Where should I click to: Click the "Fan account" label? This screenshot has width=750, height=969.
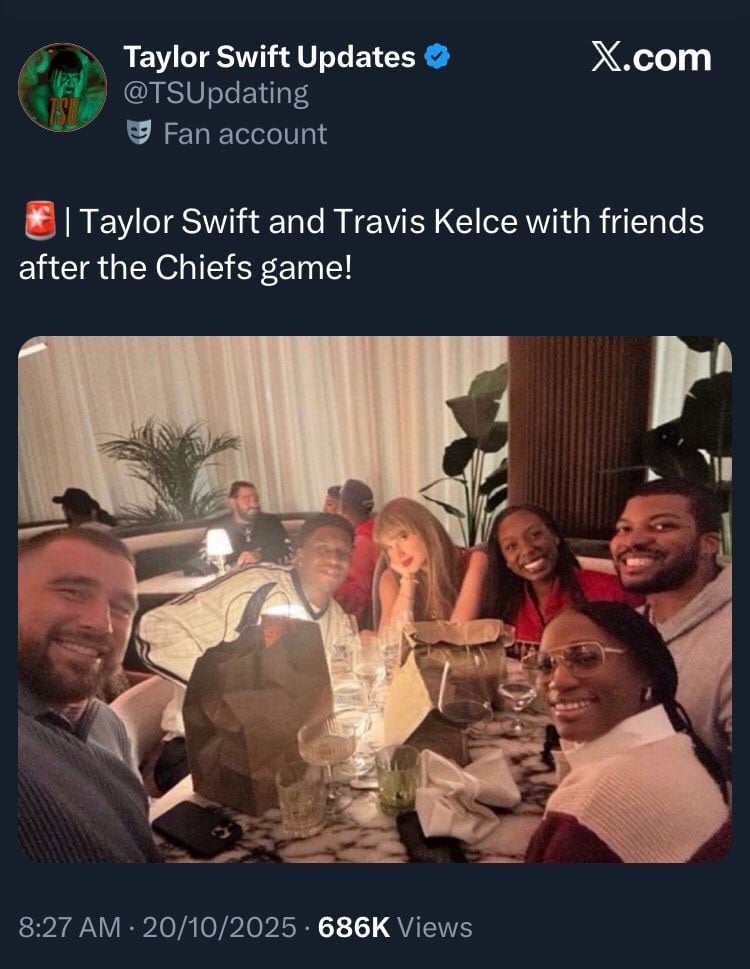(244, 134)
